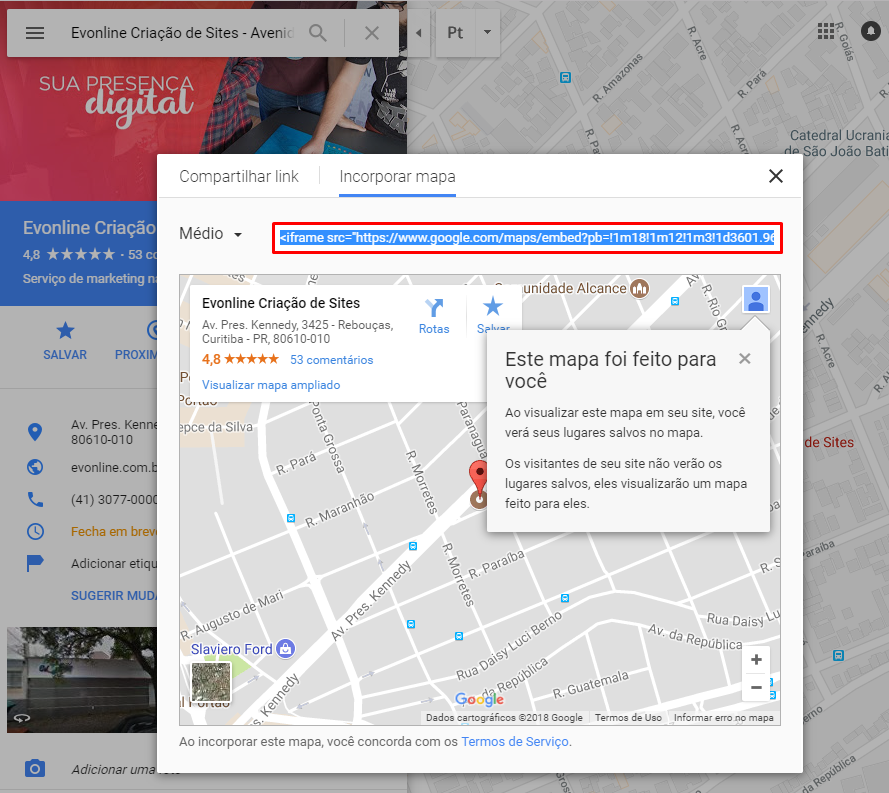Open the Pt input language tool
The image size is (889, 793).
pos(455,33)
